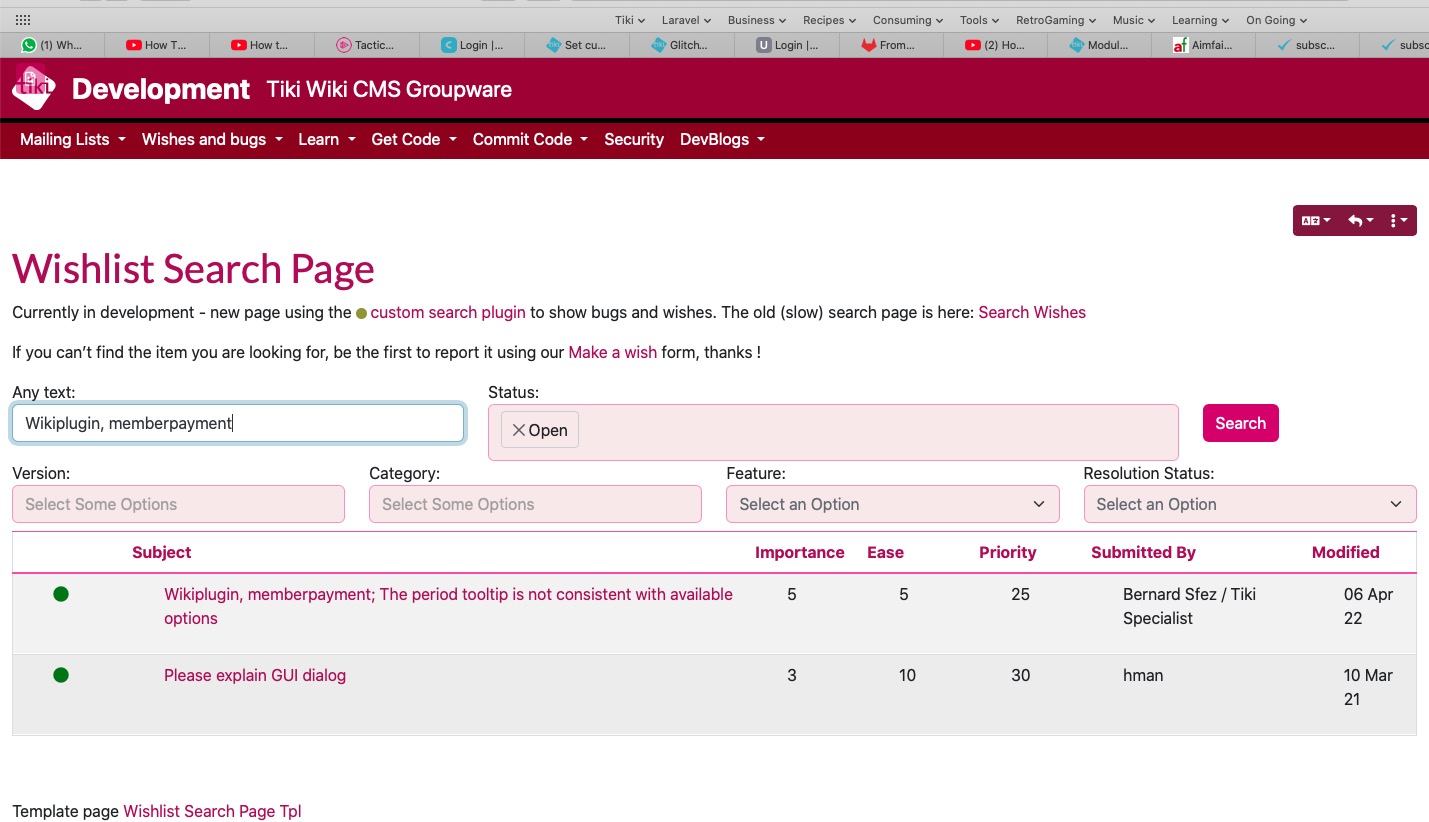1429x822 pixels.
Task: Open the Resolution Status dropdown
Action: 1250,504
